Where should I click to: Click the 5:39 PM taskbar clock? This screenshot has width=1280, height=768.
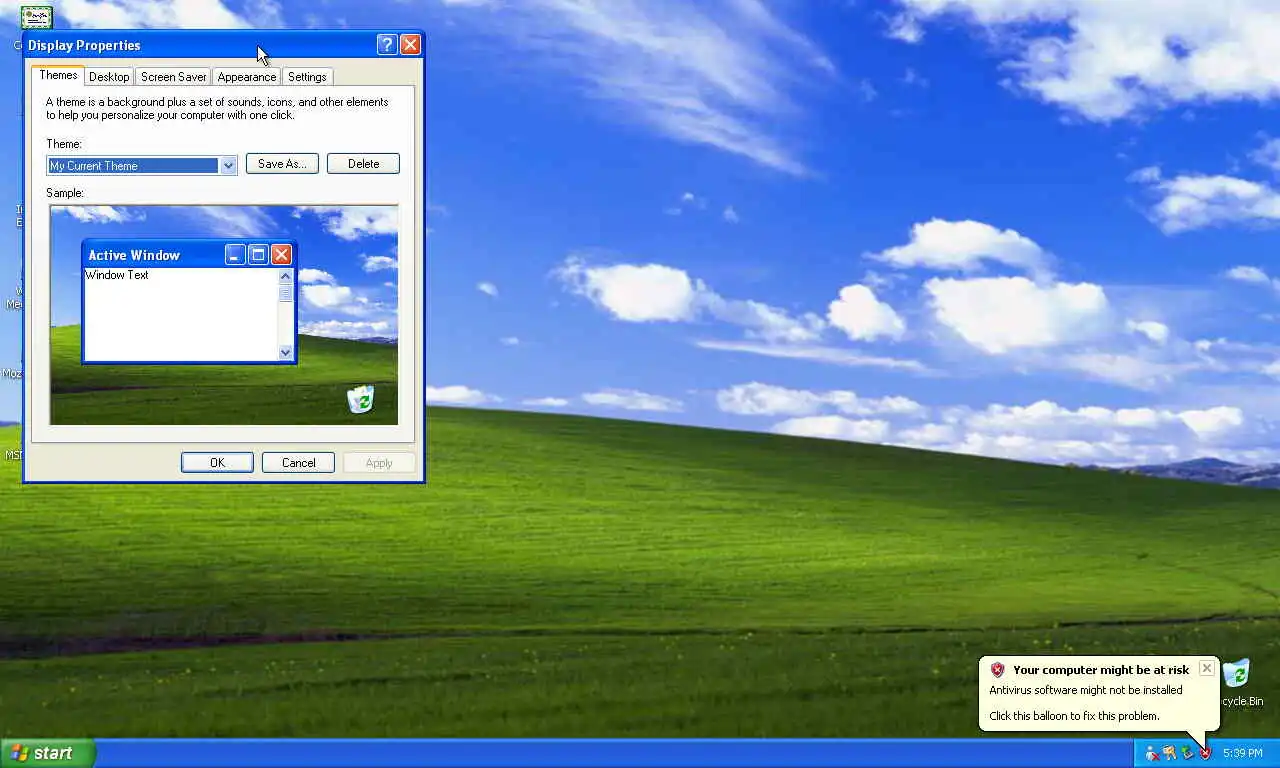click(x=1241, y=753)
